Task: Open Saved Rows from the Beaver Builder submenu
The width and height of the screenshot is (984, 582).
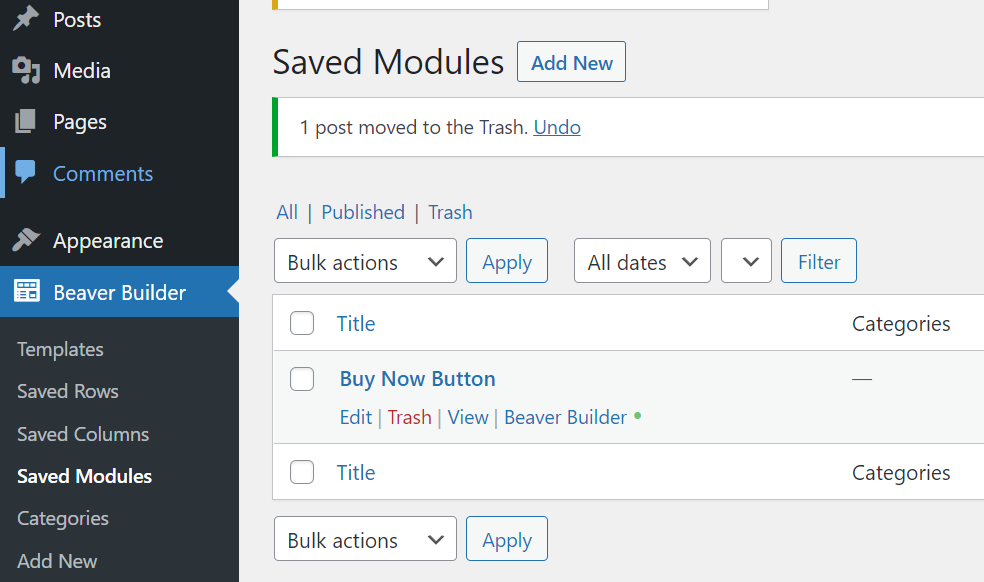Action: (67, 391)
